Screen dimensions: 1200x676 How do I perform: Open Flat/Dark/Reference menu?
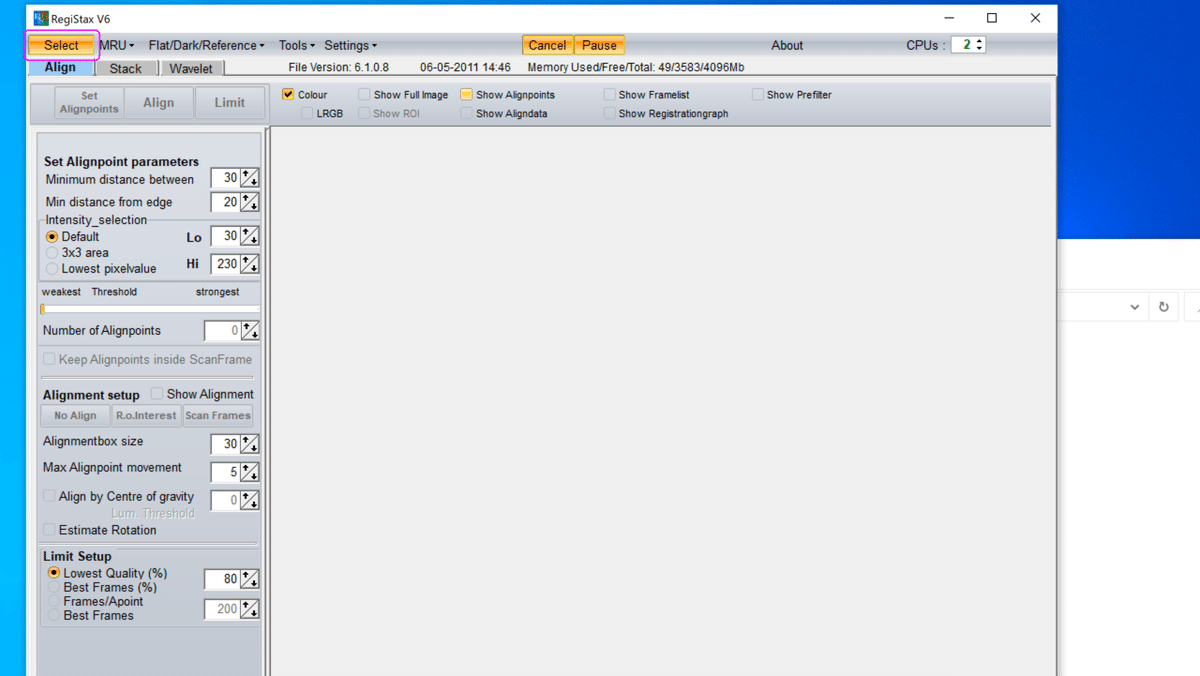click(x=206, y=45)
